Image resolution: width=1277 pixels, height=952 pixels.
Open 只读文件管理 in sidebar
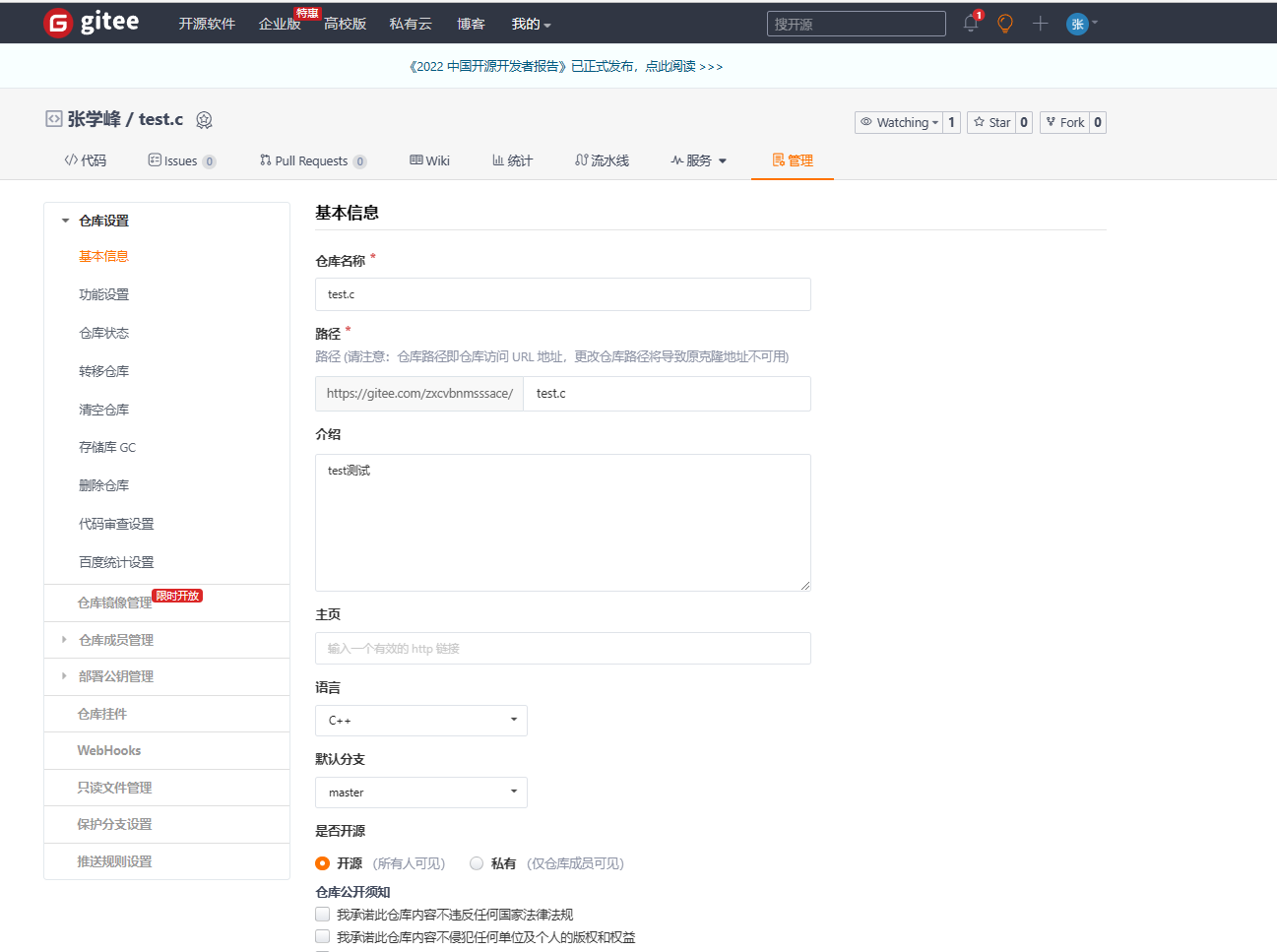[114, 788]
